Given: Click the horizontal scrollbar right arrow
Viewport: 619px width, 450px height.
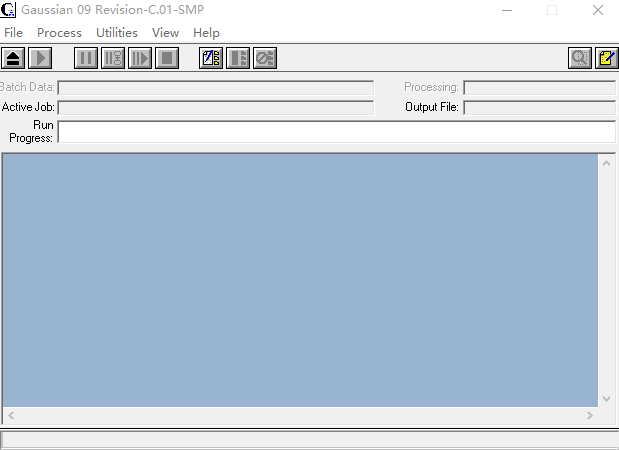Looking at the screenshot, I should tap(590, 415).
